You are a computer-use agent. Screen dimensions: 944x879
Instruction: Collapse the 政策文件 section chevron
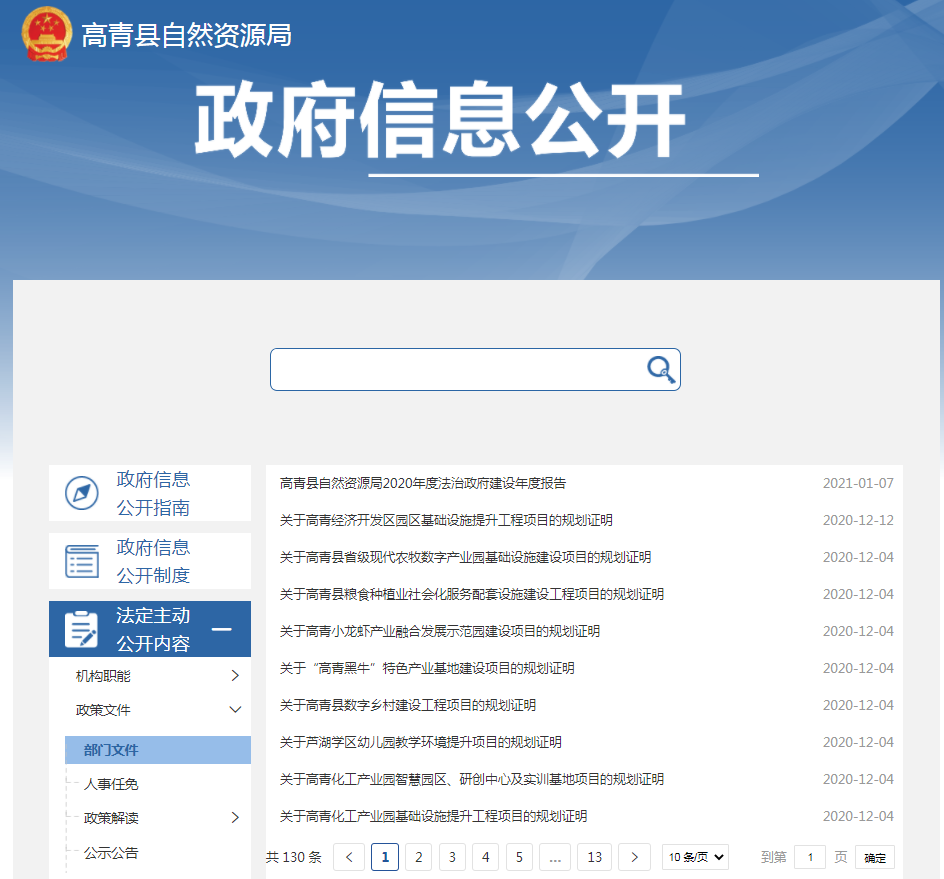(235, 710)
